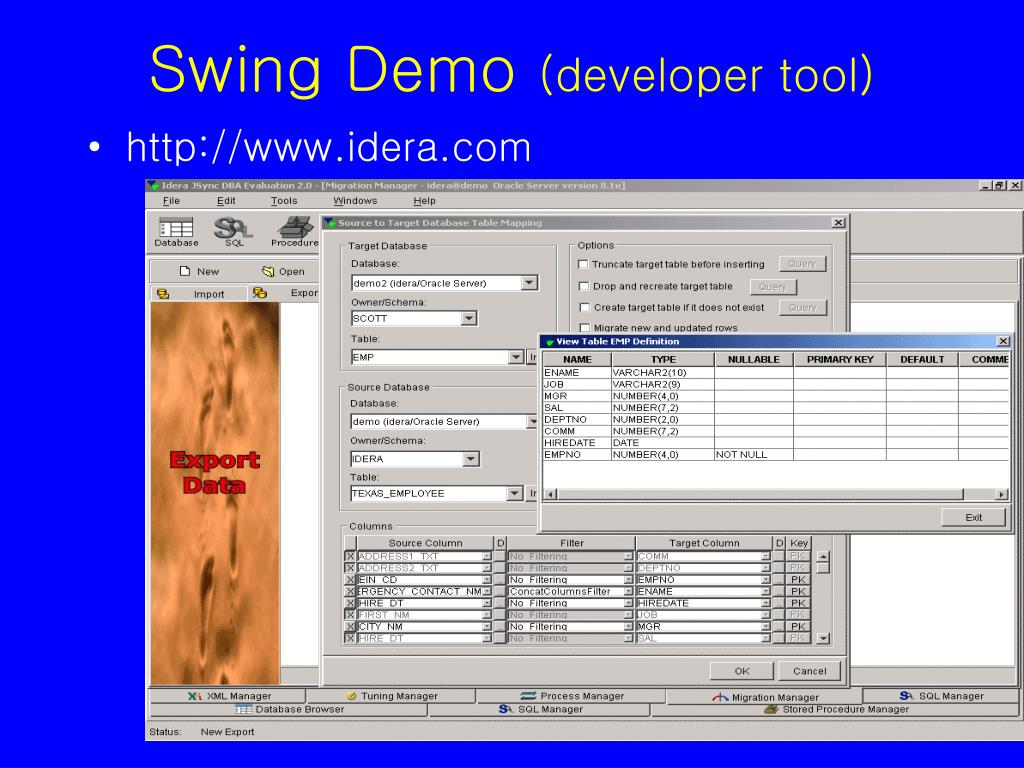Switch to the Migration Manager tab

[x=764, y=697]
